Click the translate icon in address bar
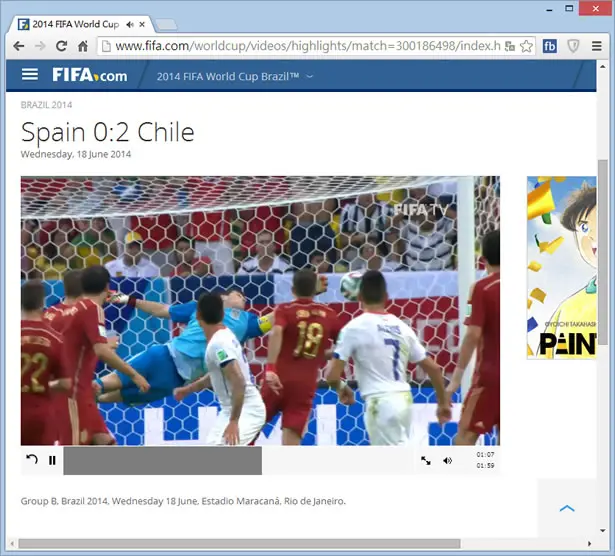Viewport: 615px width, 556px height. click(x=509, y=46)
